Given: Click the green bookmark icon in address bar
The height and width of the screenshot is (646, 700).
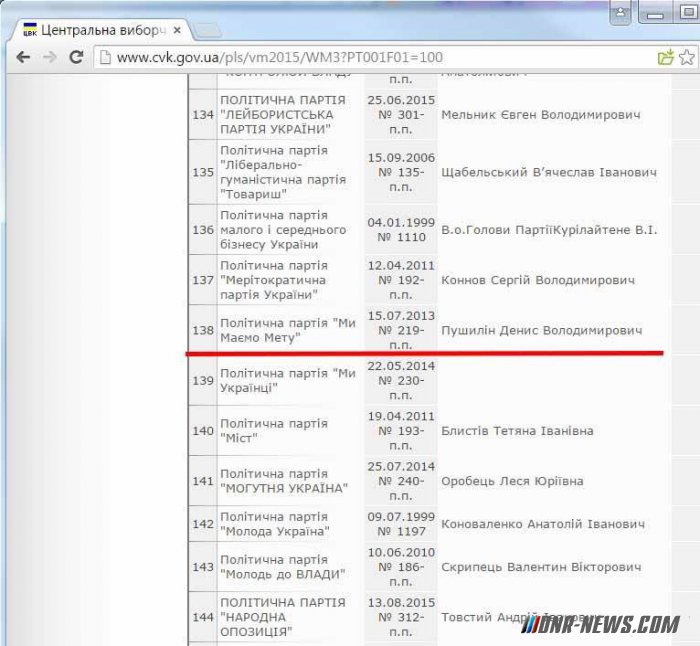Looking at the screenshot, I should [x=665, y=58].
